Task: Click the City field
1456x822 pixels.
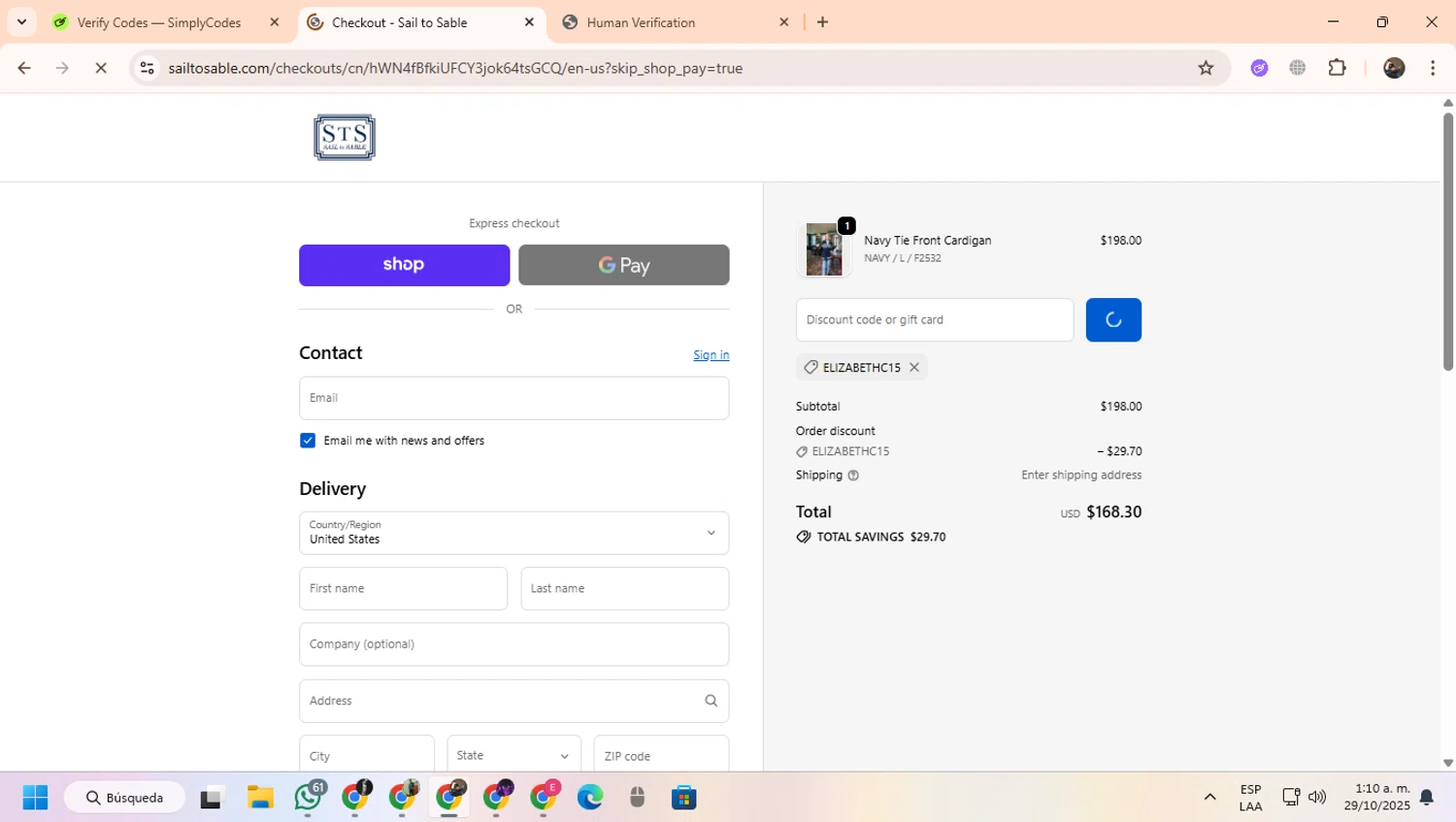Action: tap(367, 755)
